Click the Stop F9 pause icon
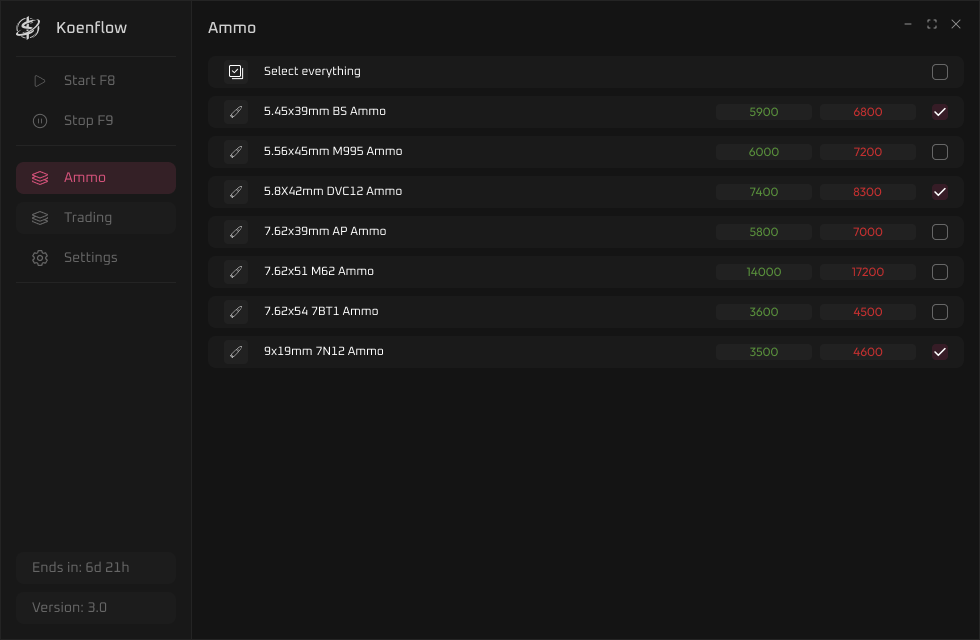Image resolution: width=980 pixels, height=640 pixels. coord(39,121)
